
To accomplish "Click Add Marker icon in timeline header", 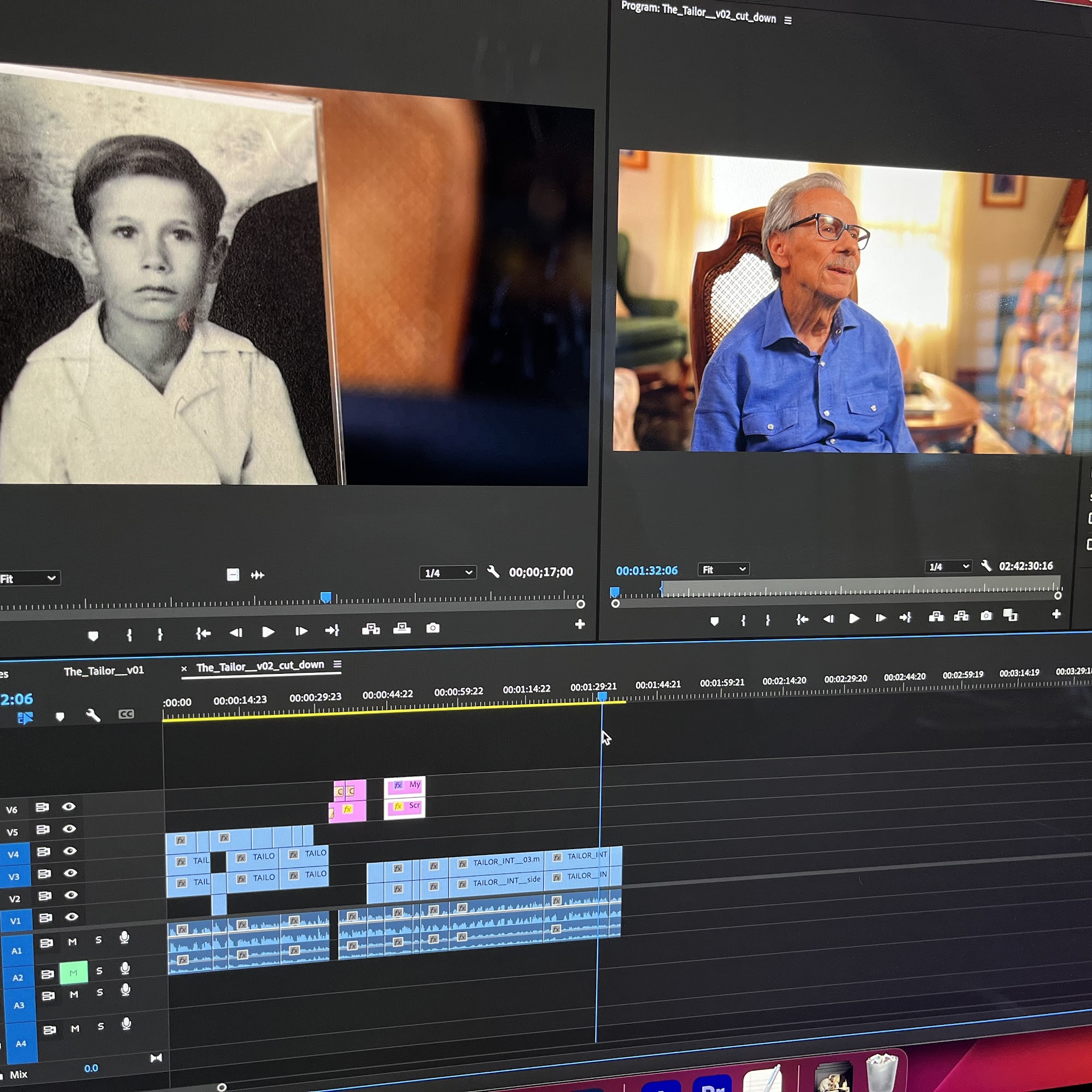I will coord(60,717).
